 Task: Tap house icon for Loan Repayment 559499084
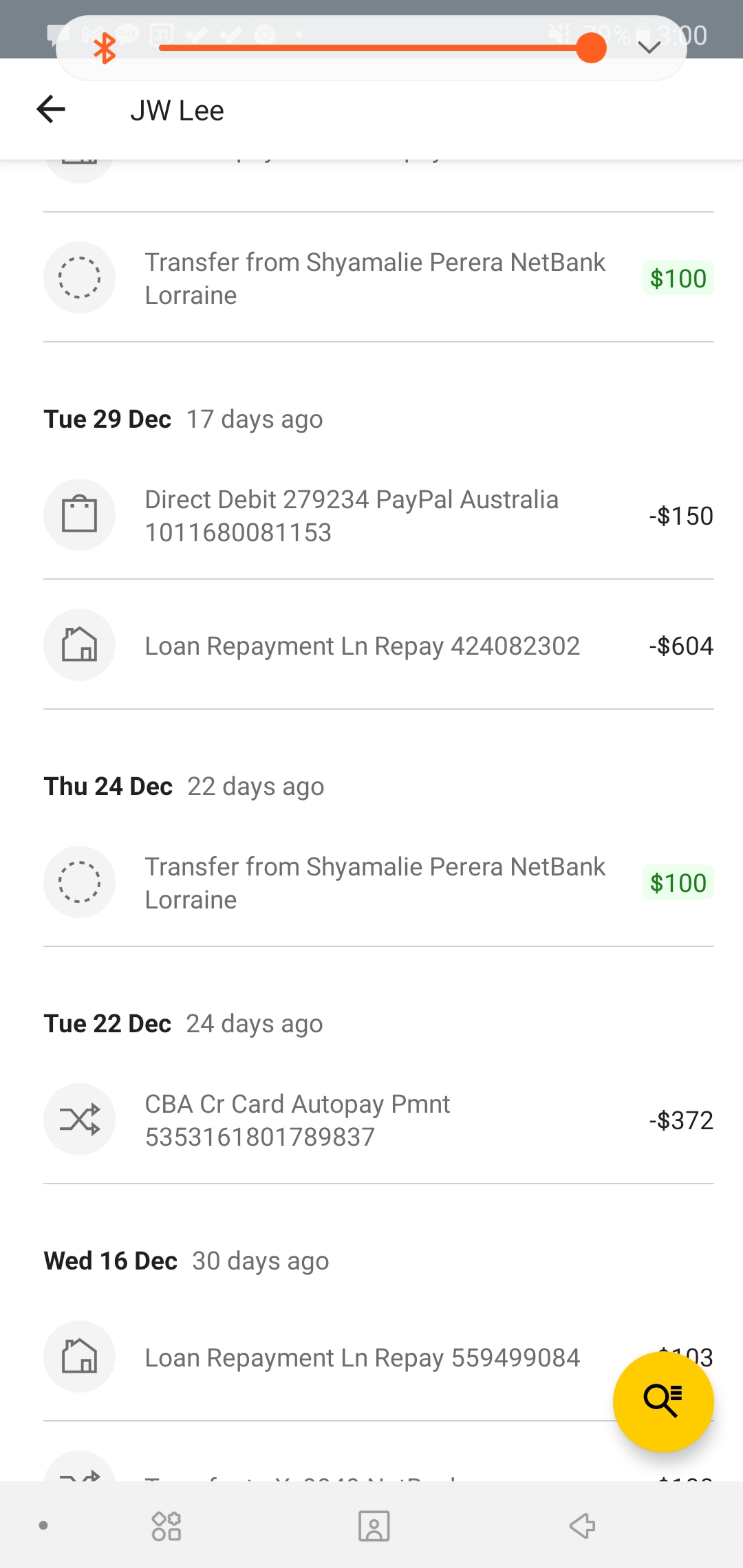79,1356
